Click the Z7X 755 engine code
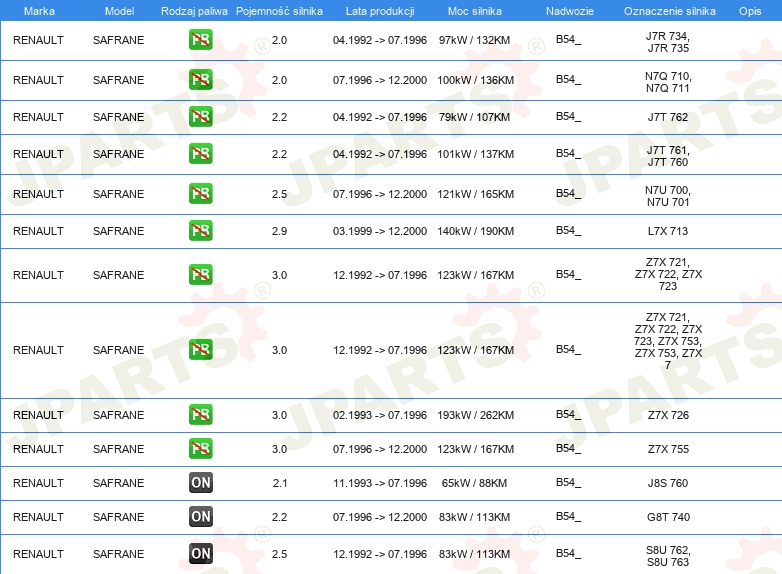The height and width of the screenshot is (574, 782). pos(668,449)
